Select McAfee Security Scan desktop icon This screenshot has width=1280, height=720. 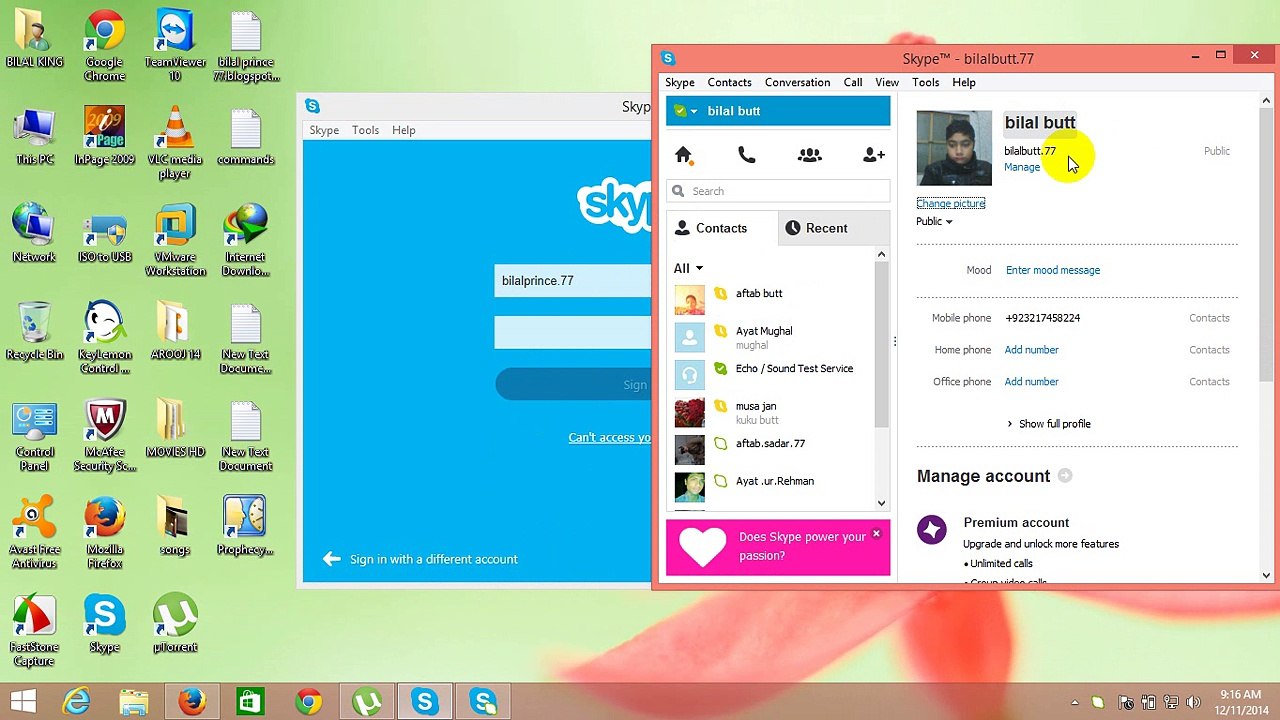click(104, 435)
